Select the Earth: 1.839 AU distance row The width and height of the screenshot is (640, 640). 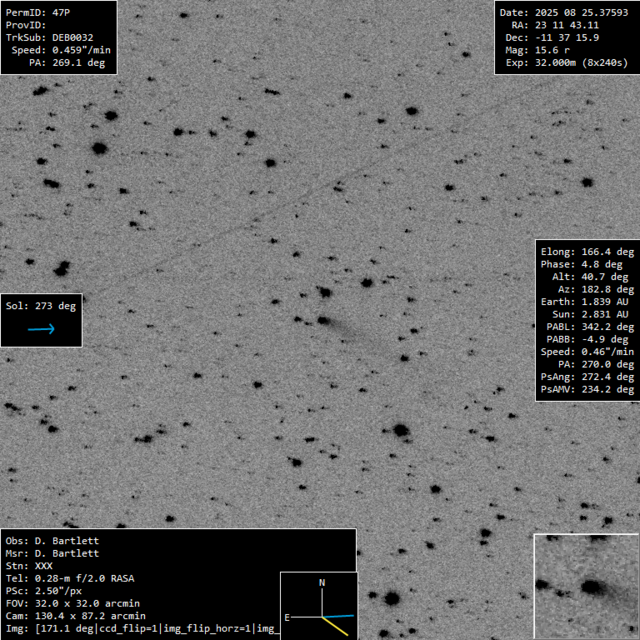(x=587, y=301)
